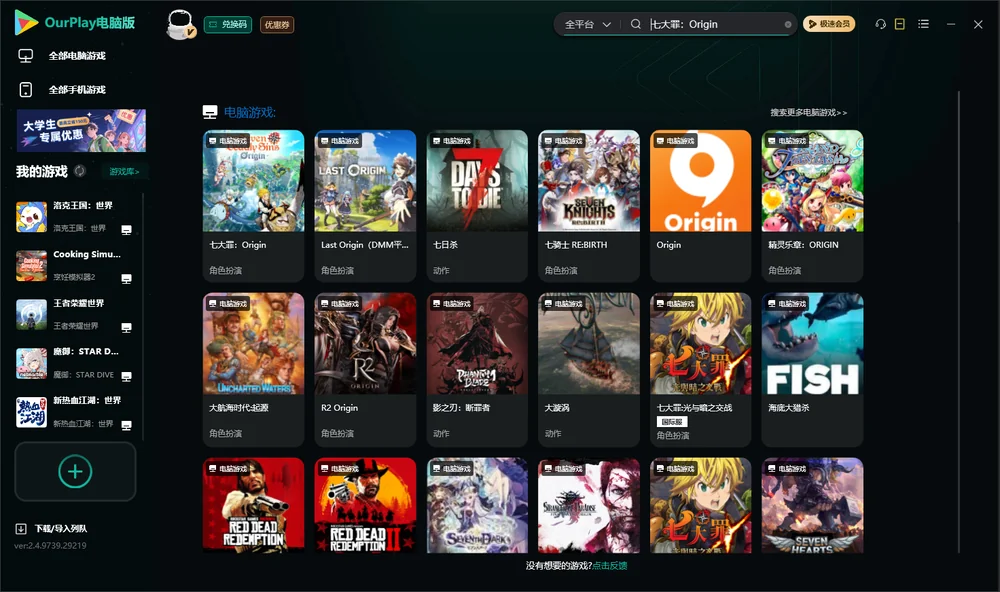
Task: Click the 优惠券 coupon button
Action: pyautogui.click(x=277, y=25)
